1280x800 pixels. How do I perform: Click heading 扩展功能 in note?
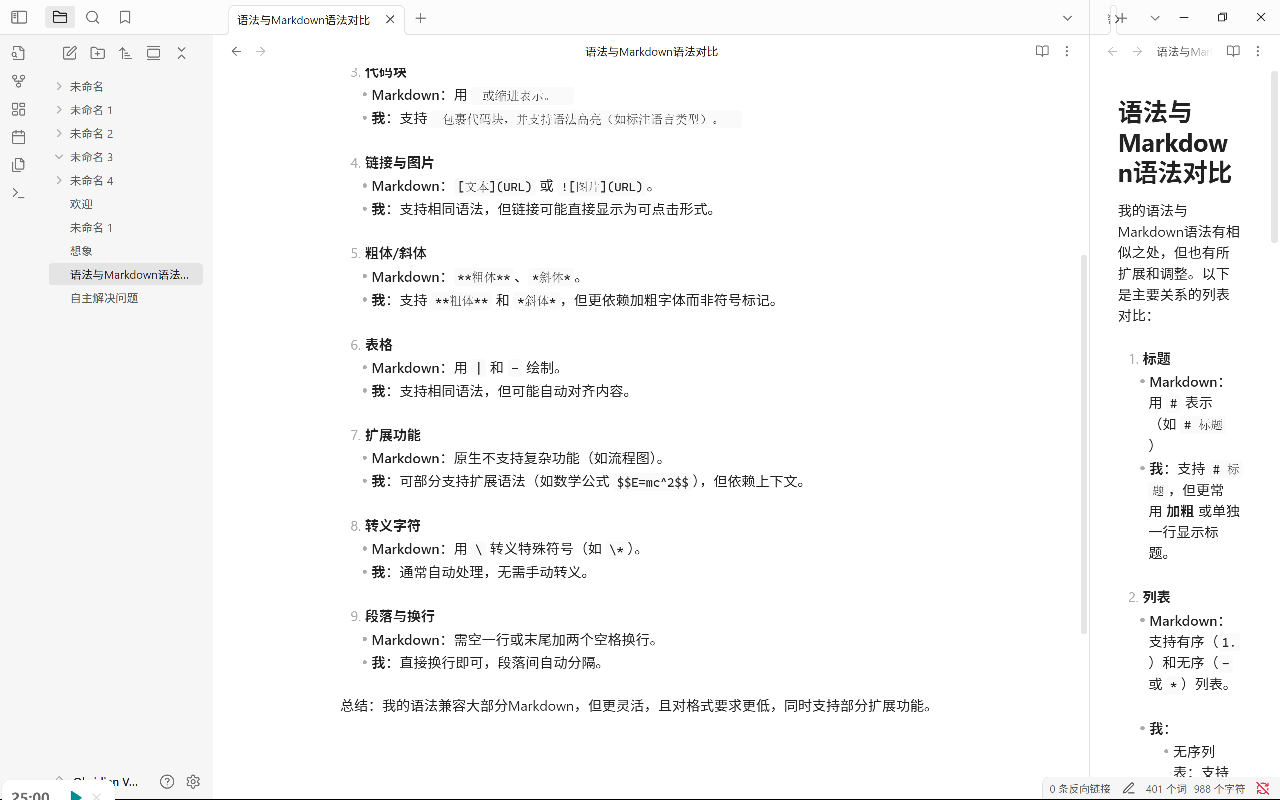pos(392,435)
